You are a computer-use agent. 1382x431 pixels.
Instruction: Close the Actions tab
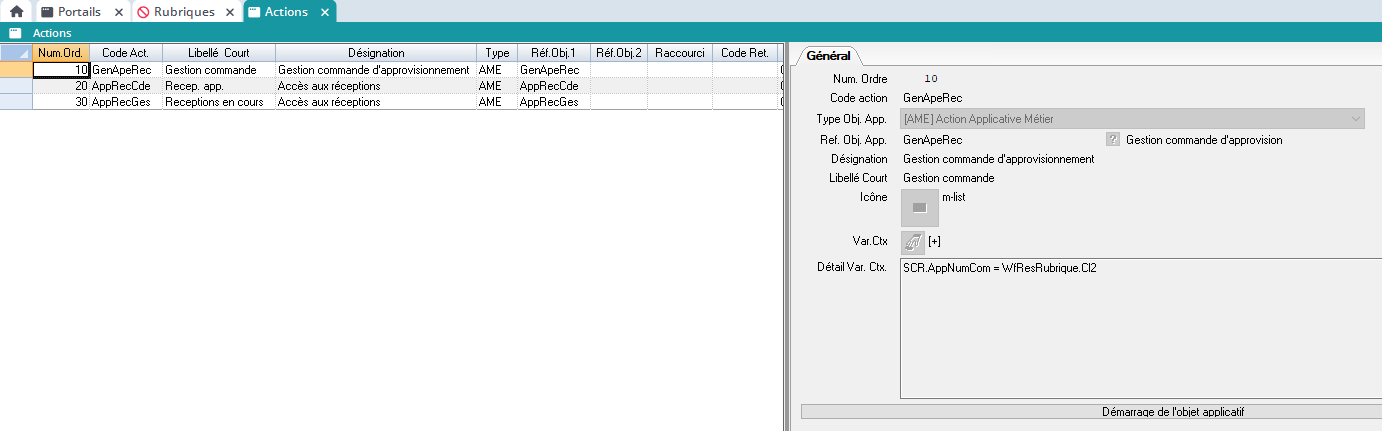point(324,12)
